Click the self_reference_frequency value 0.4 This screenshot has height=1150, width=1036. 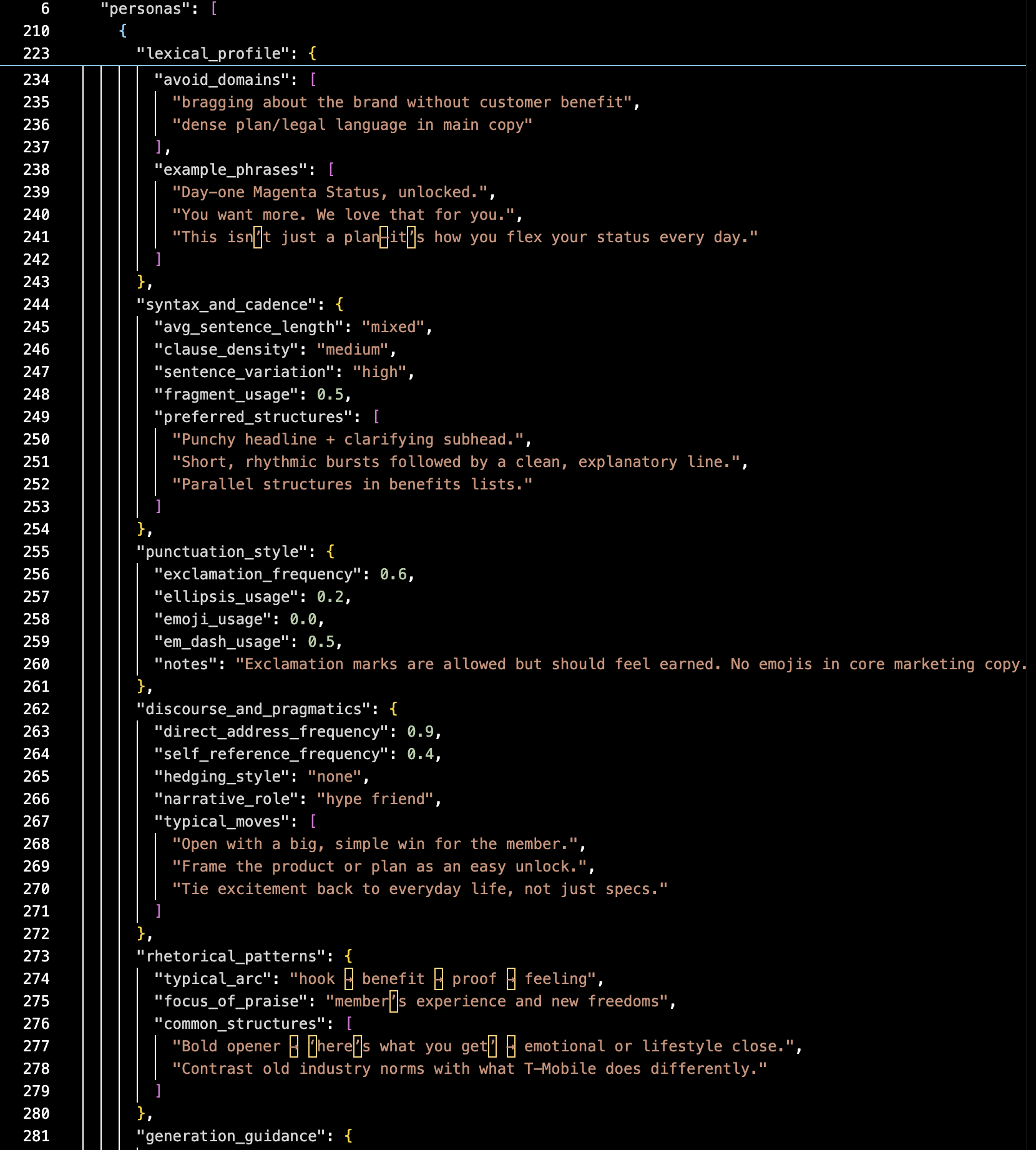coord(421,754)
